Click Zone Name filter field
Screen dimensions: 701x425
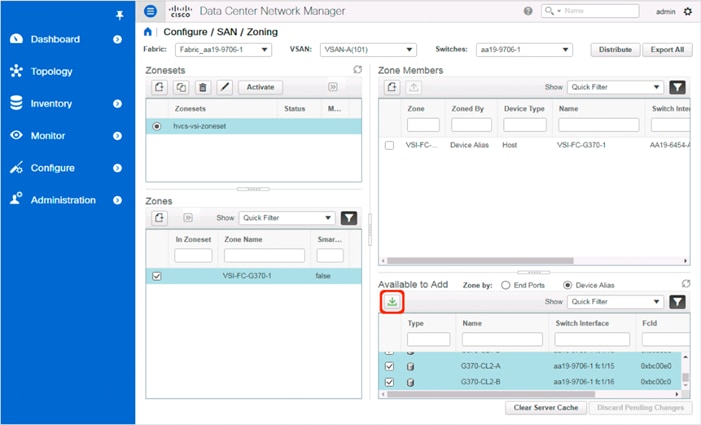click(264, 256)
